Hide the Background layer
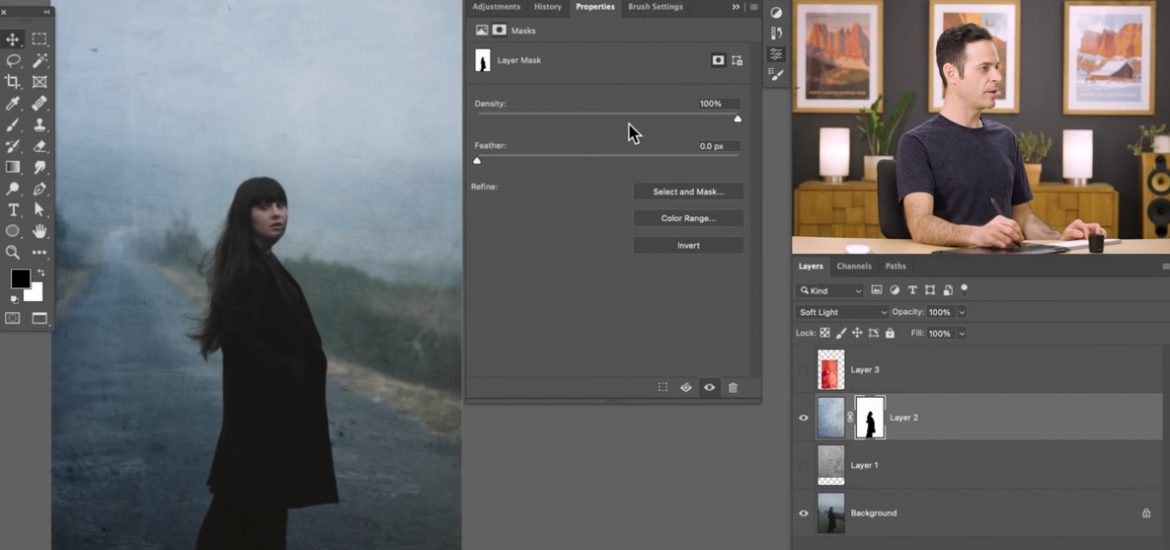Viewport: 1170px width, 550px height. [804, 513]
